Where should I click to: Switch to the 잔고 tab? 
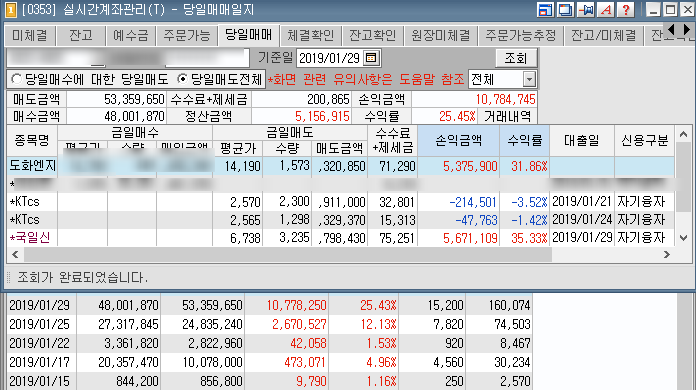tap(80, 35)
